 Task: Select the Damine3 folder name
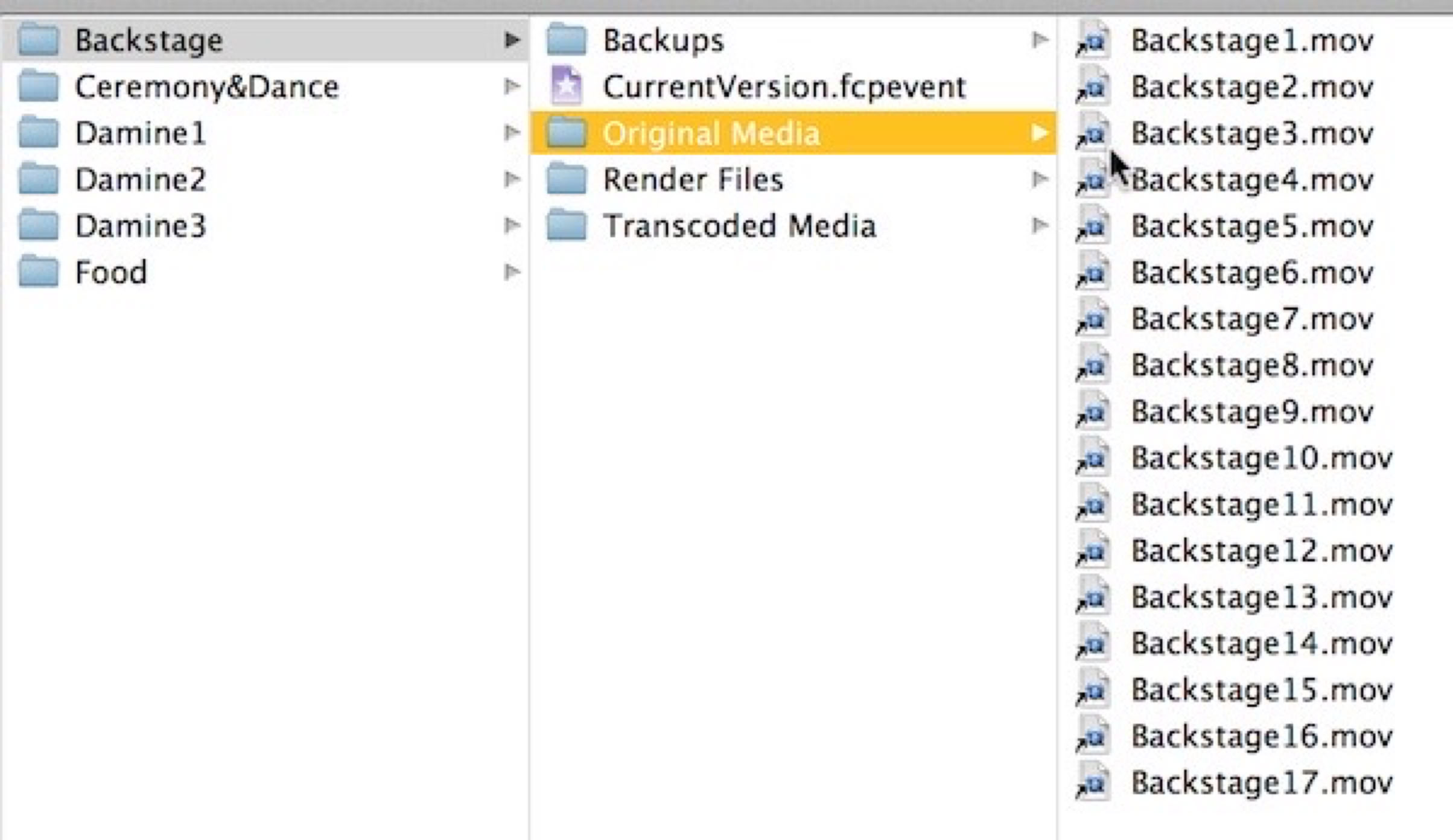point(140,226)
